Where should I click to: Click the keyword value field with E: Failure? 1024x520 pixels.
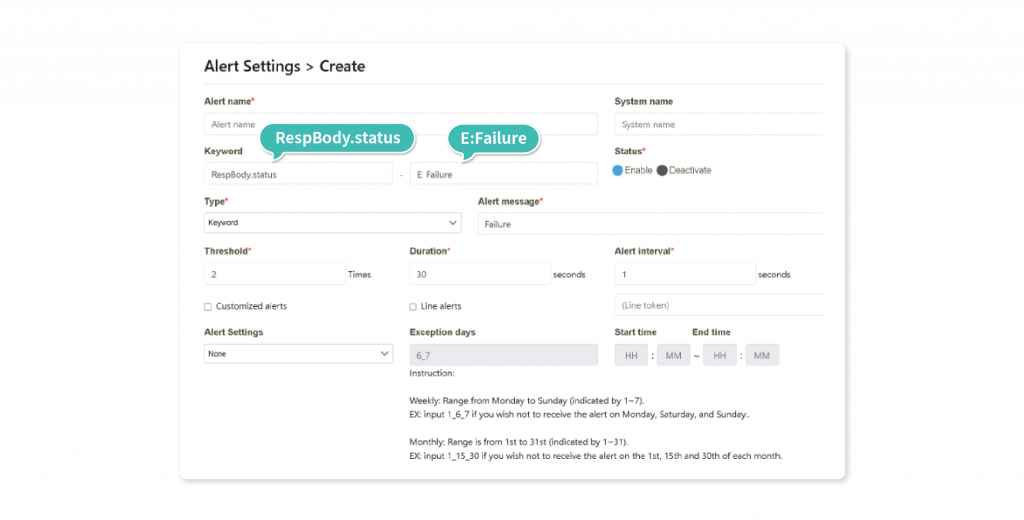[x=503, y=174]
